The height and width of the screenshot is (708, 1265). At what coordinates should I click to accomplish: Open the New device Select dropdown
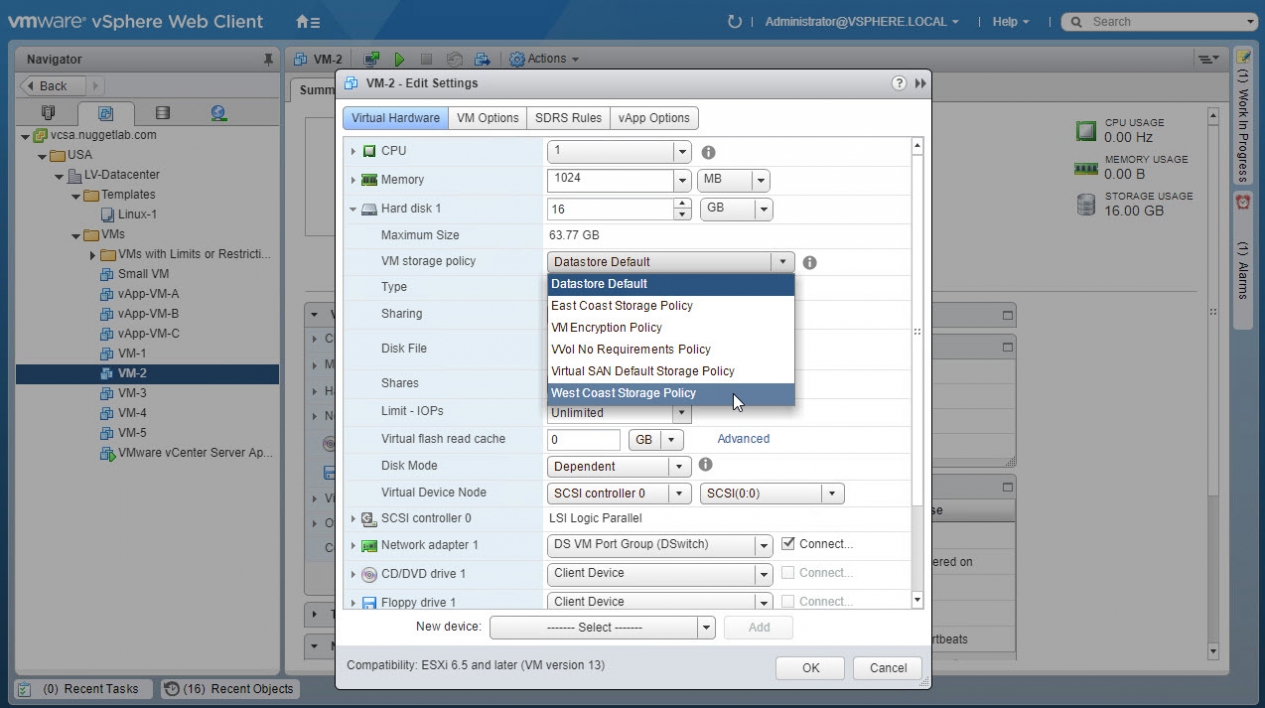[x=602, y=628]
